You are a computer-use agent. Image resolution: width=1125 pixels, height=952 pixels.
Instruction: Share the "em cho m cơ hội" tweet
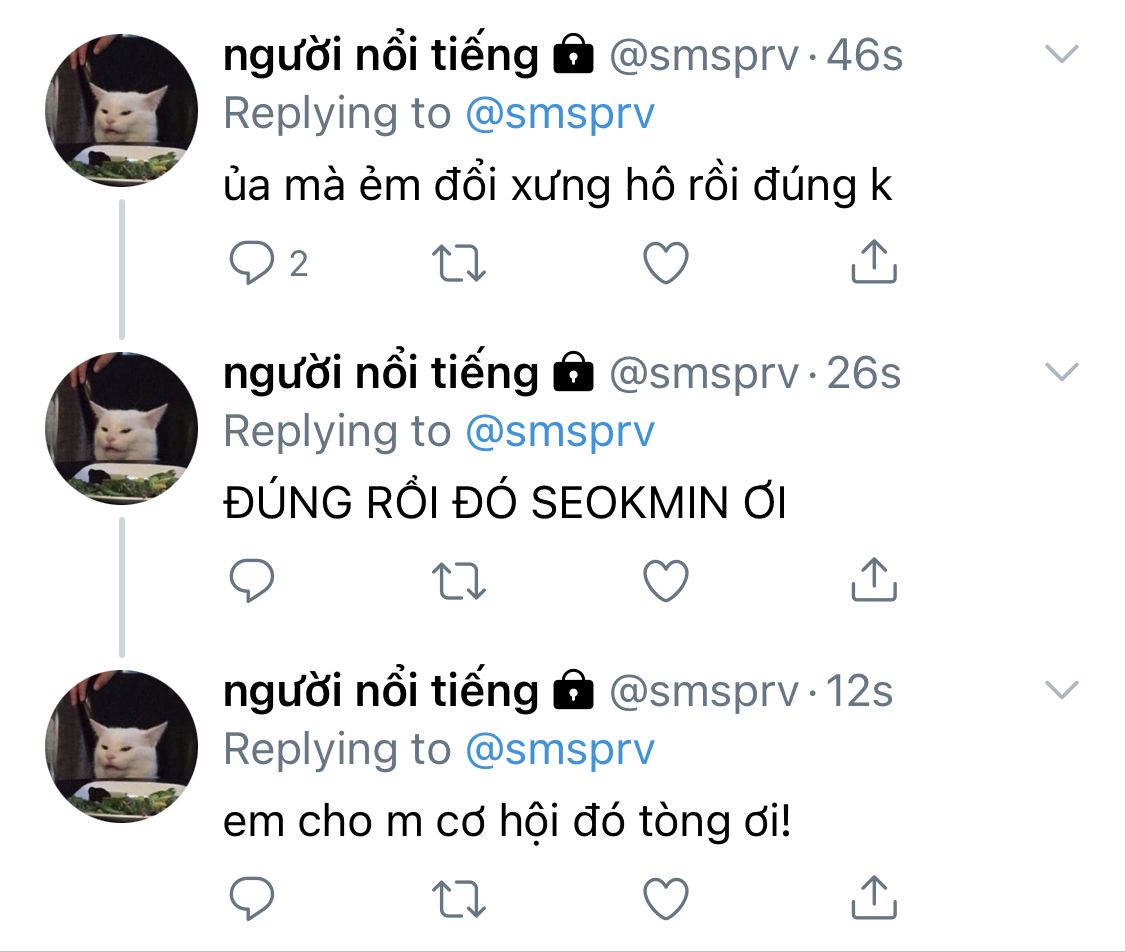point(873,896)
